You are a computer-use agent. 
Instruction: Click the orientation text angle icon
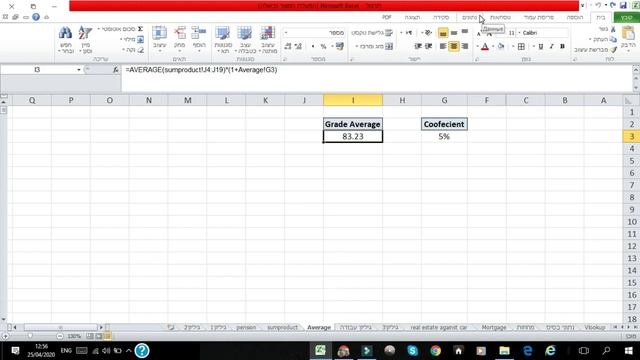427,33
